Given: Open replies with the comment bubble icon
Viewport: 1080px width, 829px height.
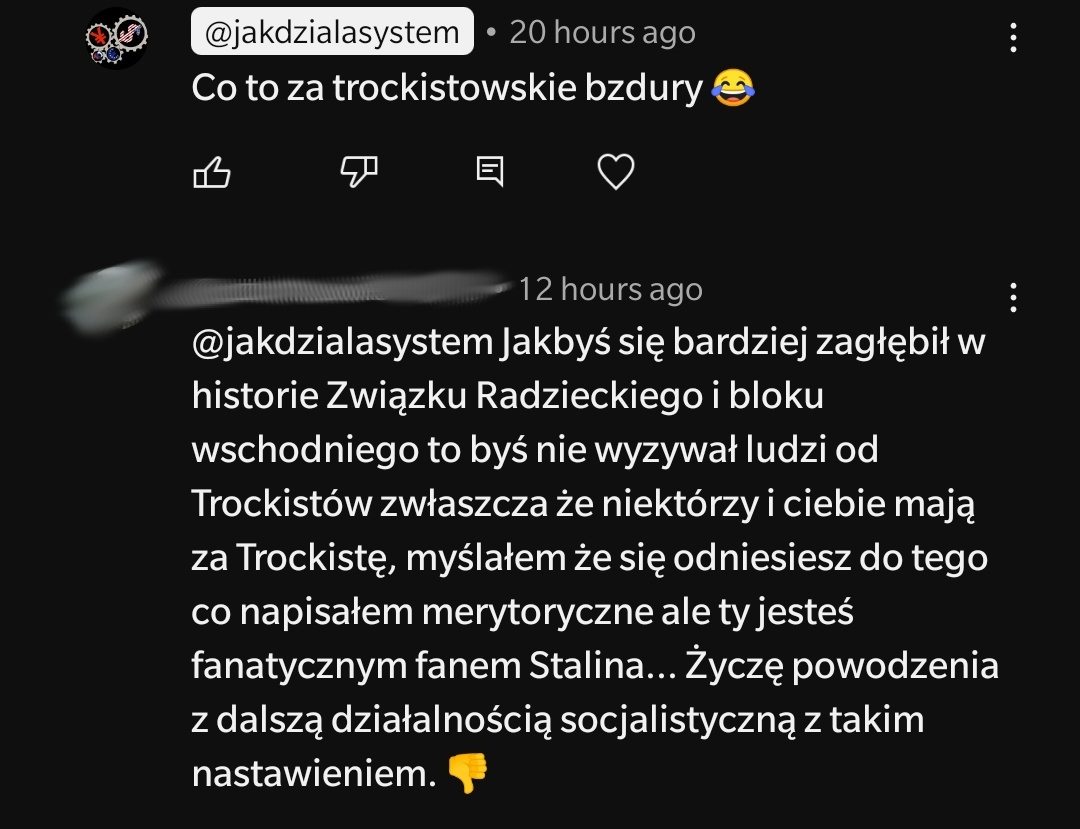Looking at the screenshot, I should click(x=490, y=171).
